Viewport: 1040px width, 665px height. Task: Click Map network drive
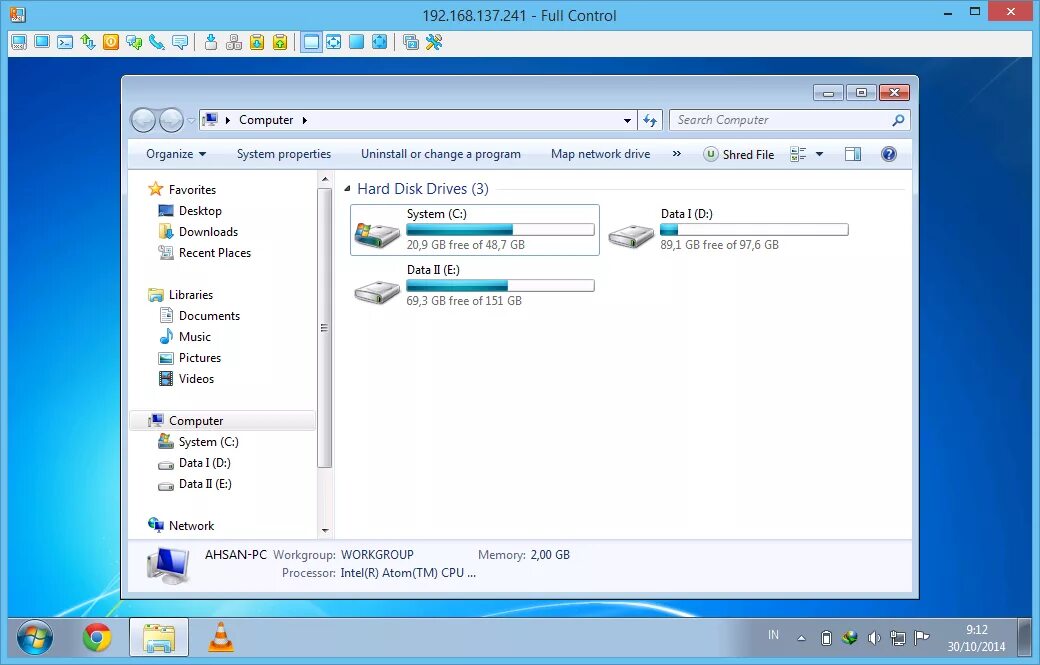click(600, 154)
